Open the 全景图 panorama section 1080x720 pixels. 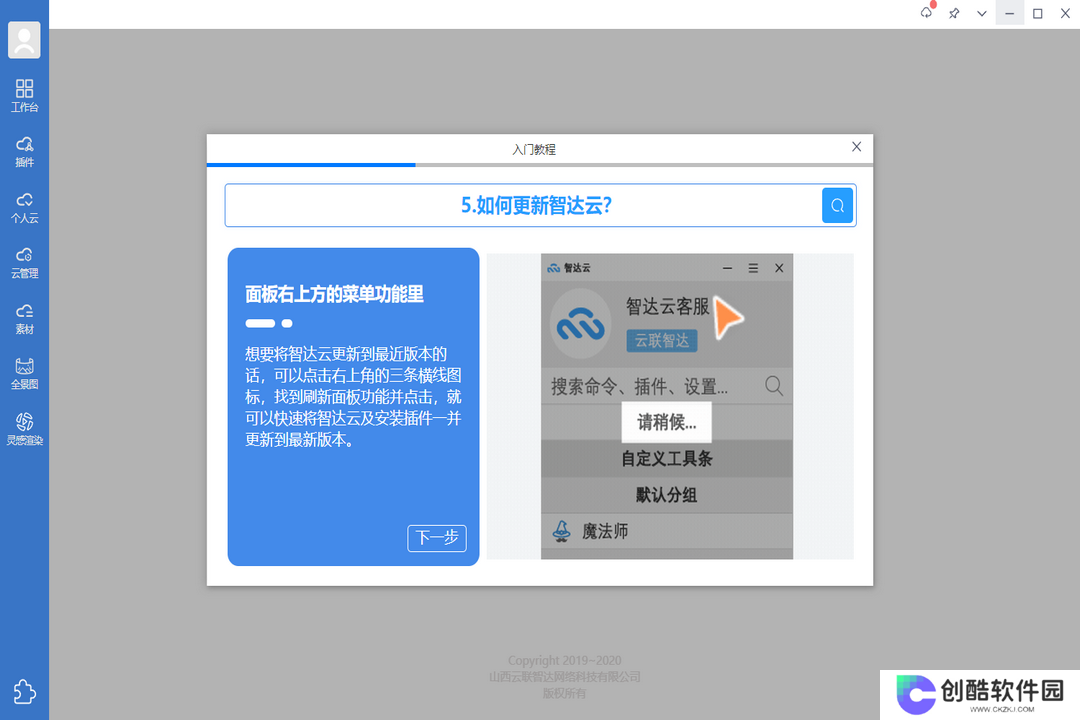pyautogui.click(x=24, y=373)
